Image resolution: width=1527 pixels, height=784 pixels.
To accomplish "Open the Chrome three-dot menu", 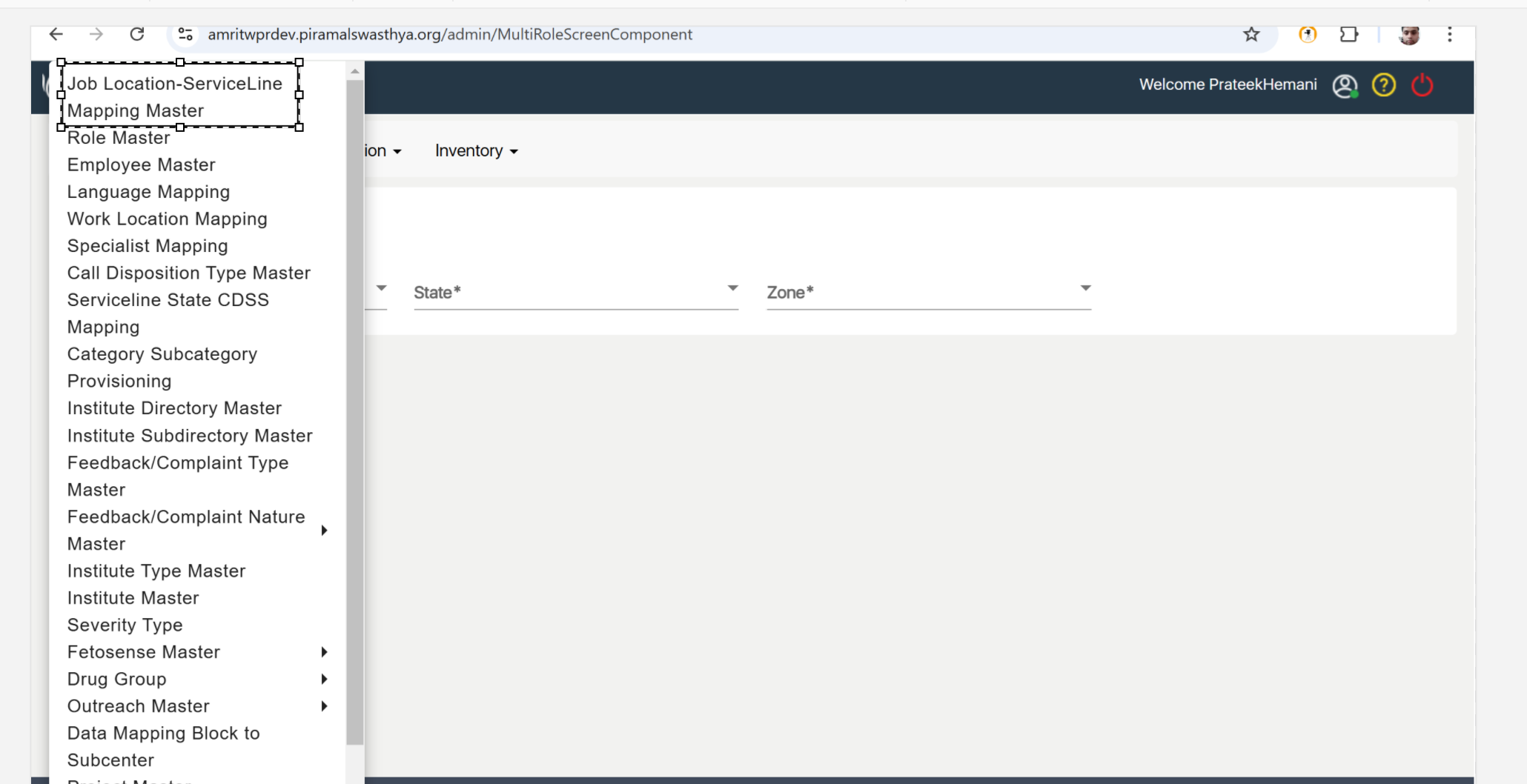I will 1450,34.
